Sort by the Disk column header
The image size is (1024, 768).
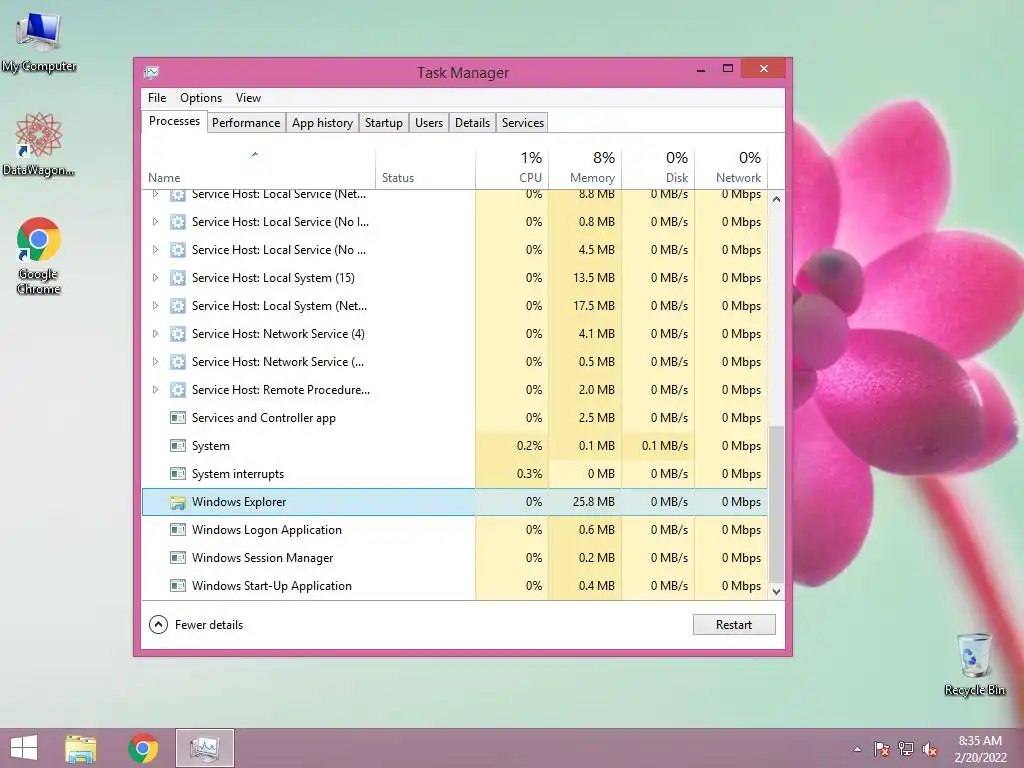(x=658, y=167)
